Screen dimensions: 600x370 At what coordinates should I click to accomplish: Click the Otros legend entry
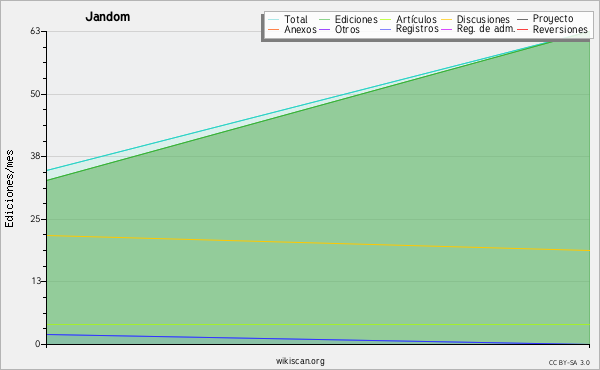pos(339,29)
